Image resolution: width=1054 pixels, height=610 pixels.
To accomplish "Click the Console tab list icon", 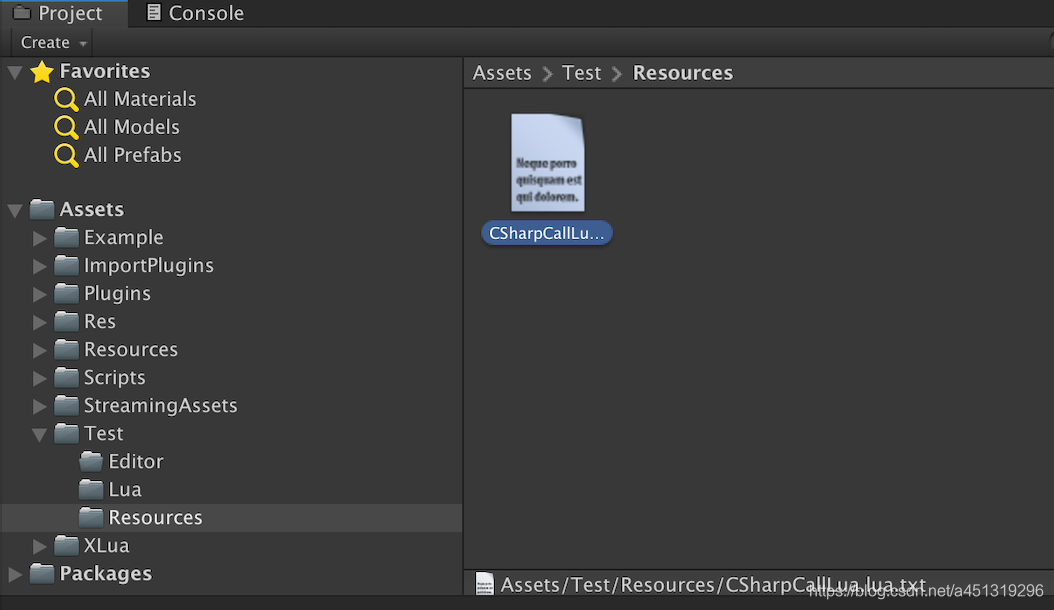I will coord(153,13).
